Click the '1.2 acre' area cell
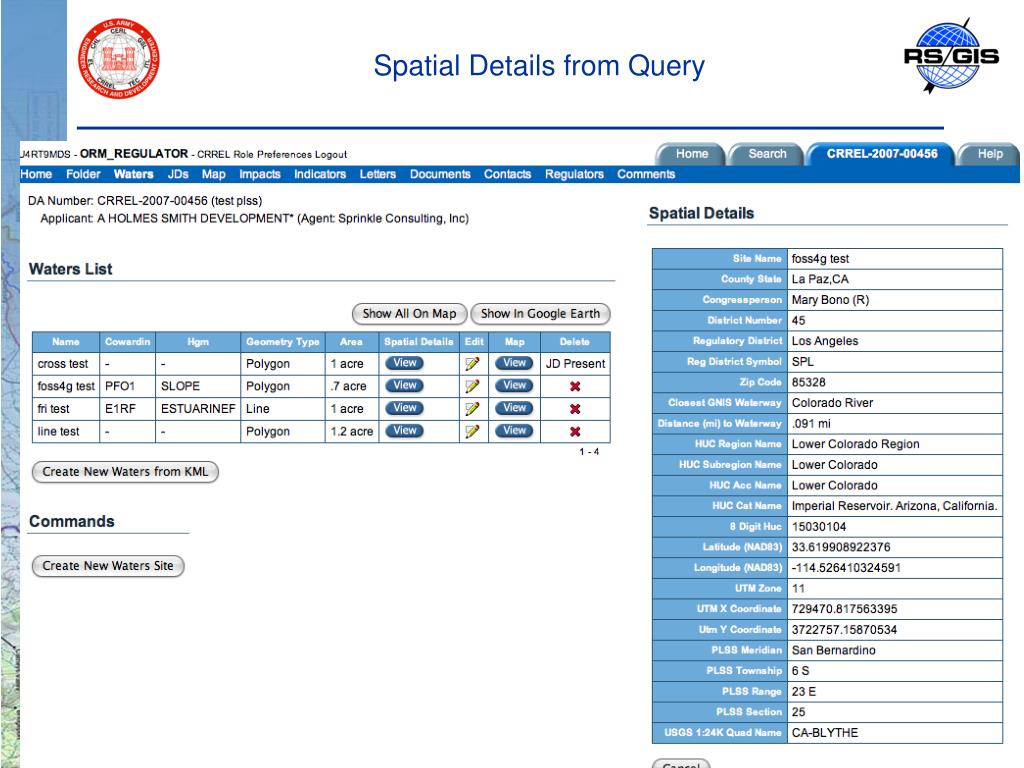This screenshot has width=1024, height=768. pos(351,431)
